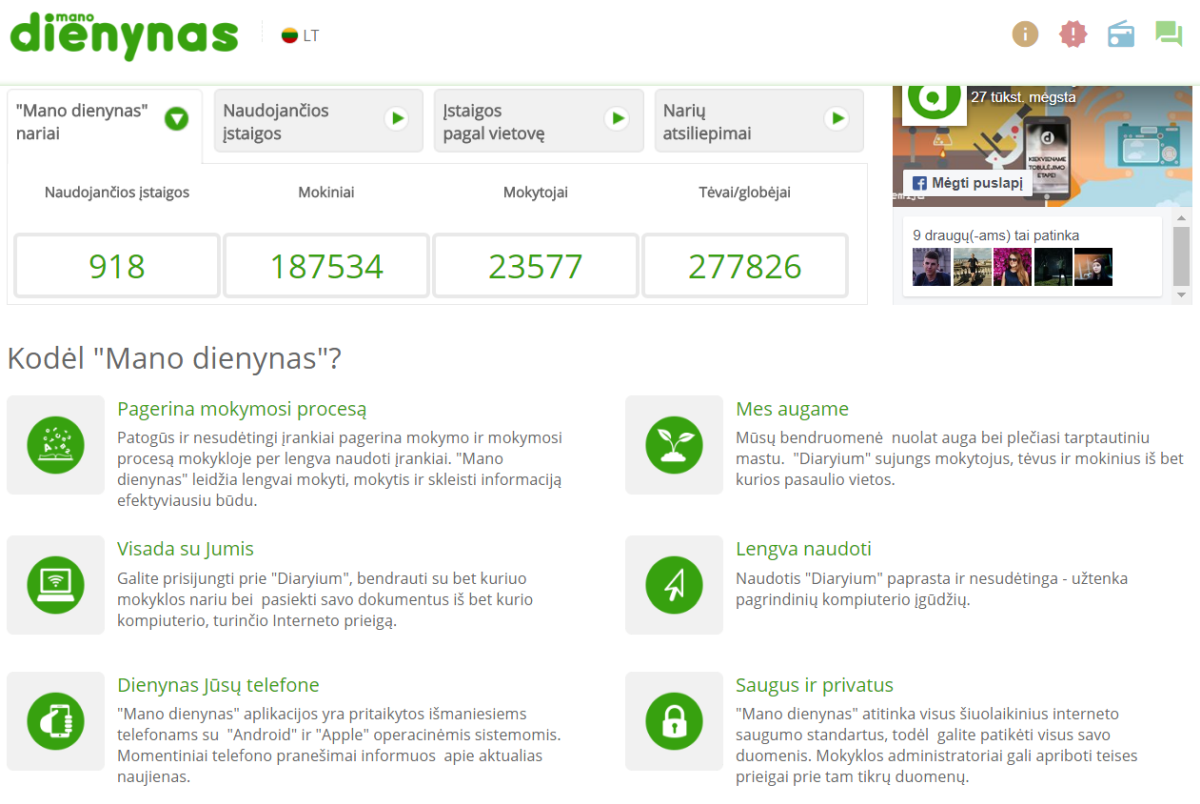Click the Facebook Mėgti puslapį button
This screenshot has height=804, width=1200.
point(967,183)
